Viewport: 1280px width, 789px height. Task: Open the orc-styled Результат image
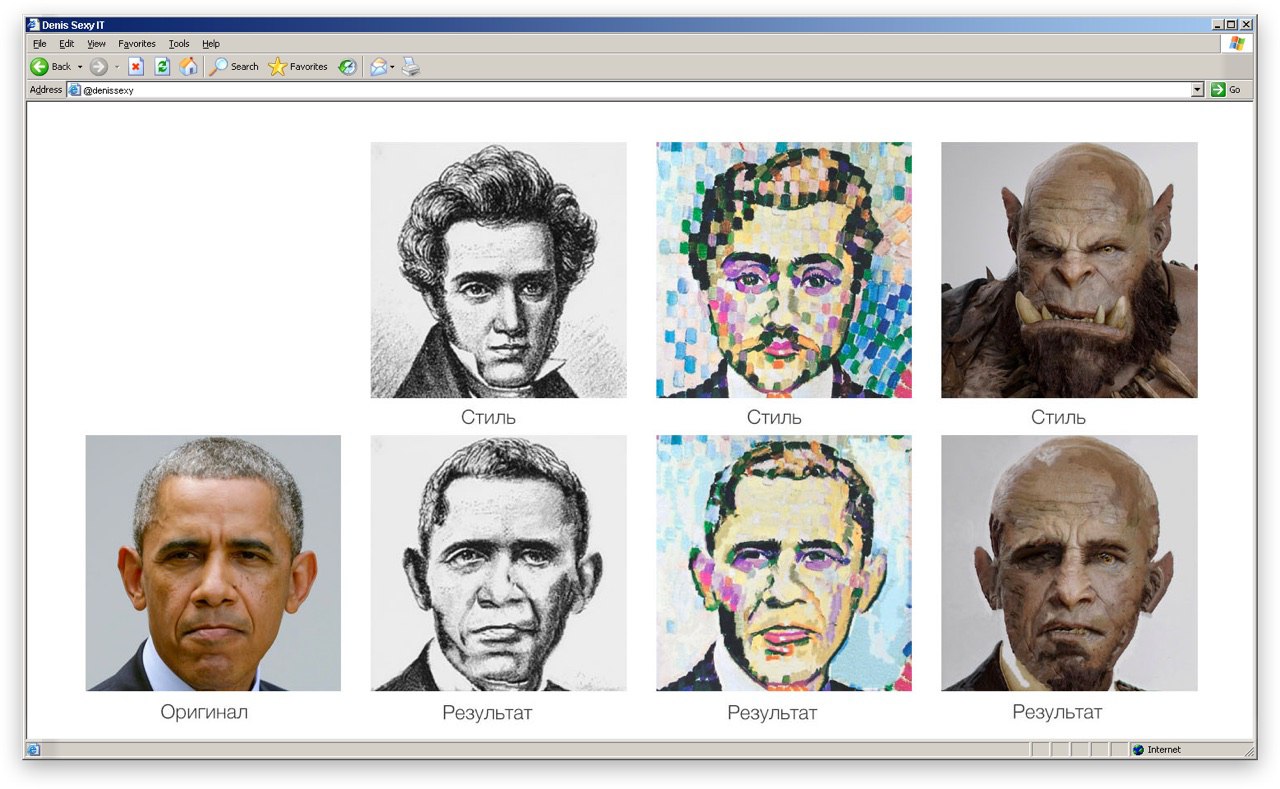click(x=1069, y=563)
